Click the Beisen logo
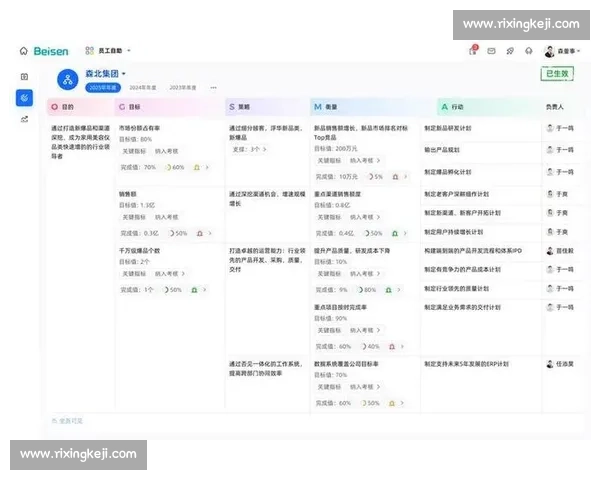 pos(51,51)
